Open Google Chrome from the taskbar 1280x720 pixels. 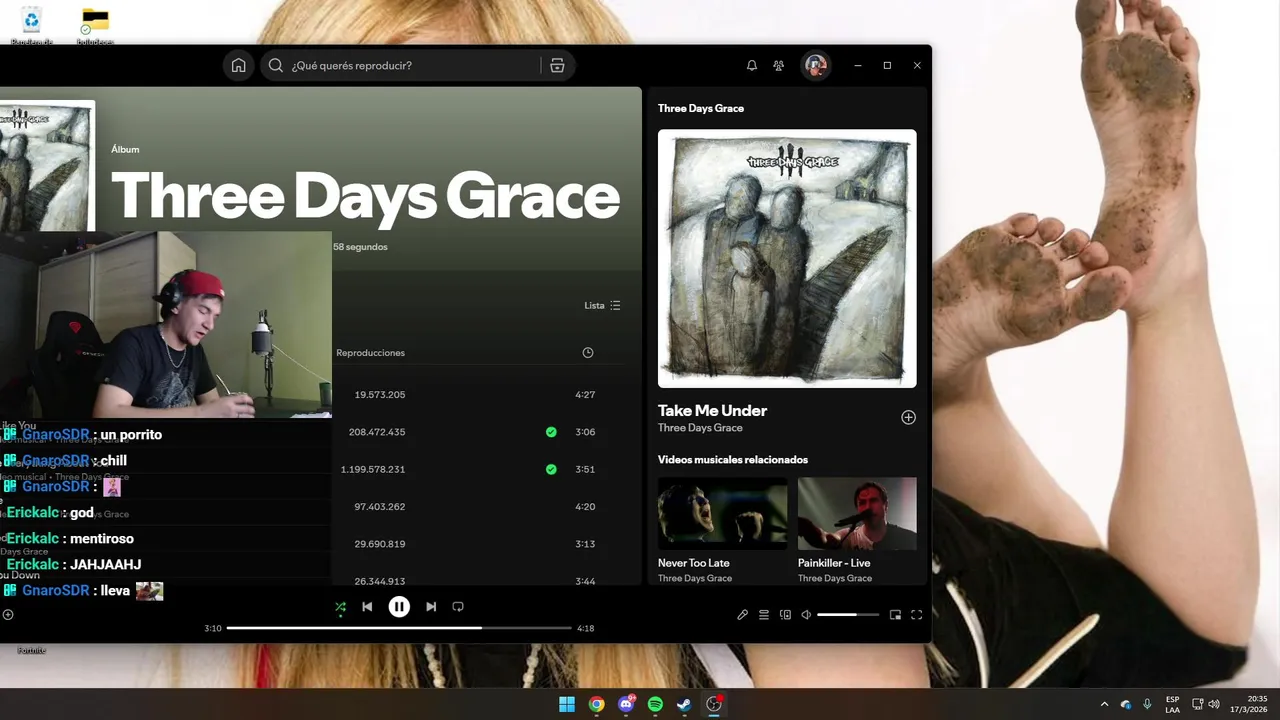pyautogui.click(x=596, y=704)
